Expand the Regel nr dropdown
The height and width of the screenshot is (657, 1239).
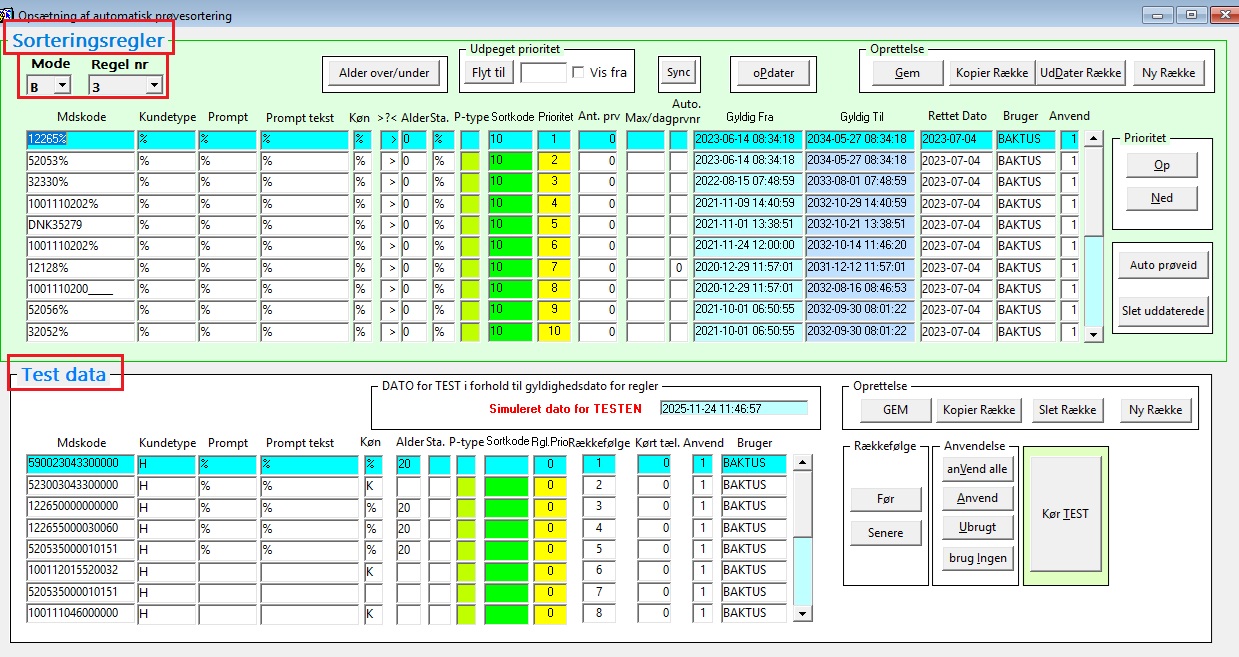153,87
